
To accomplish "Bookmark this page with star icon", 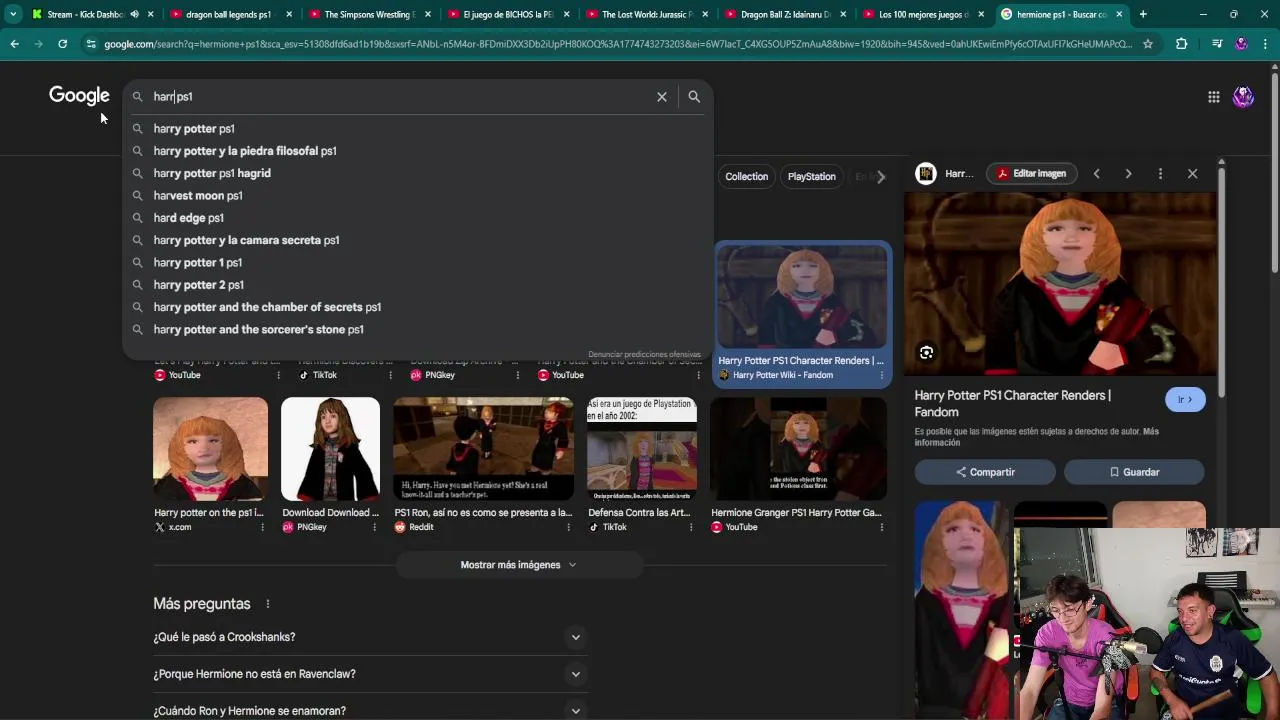I will [x=1148, y=44].
